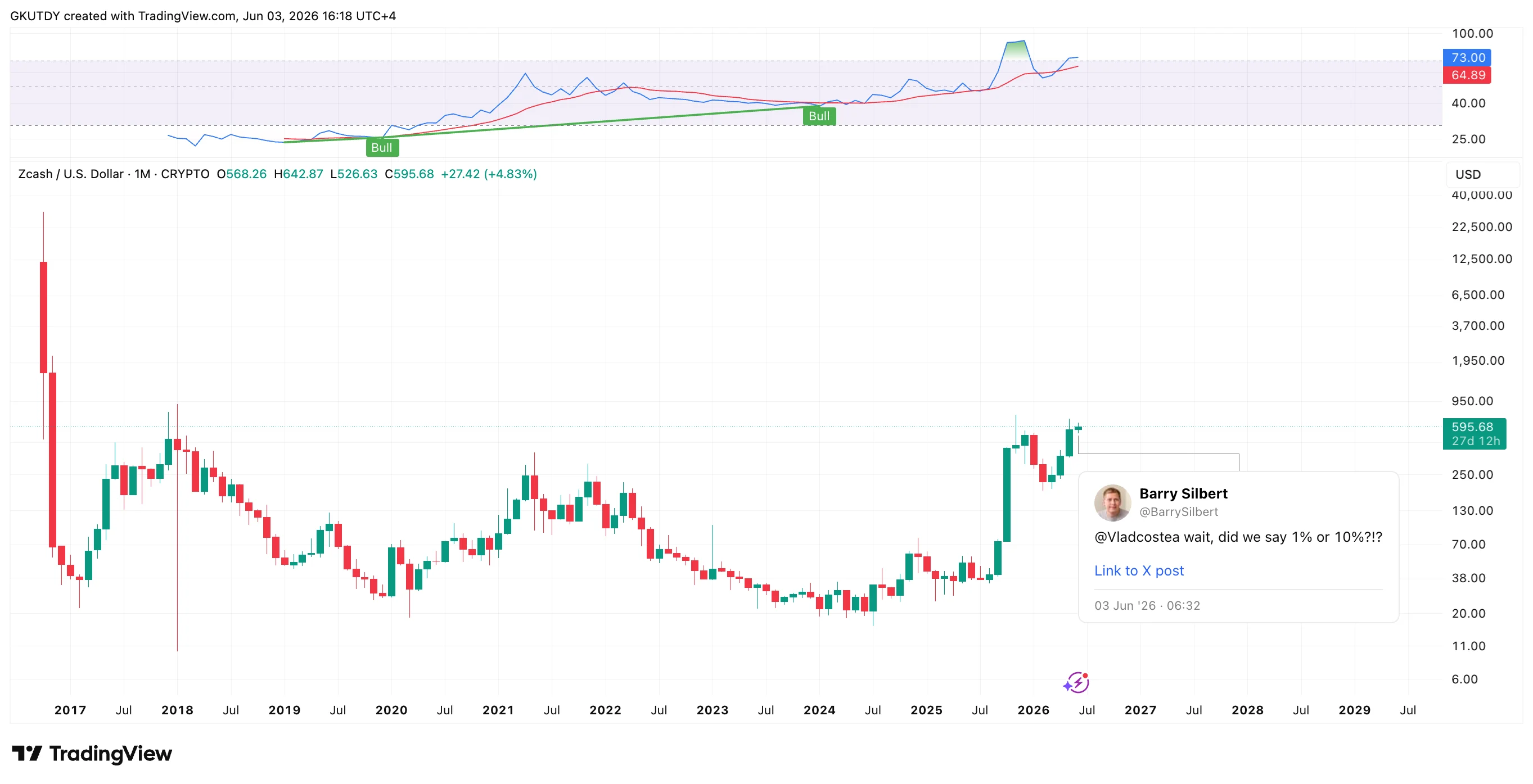Click the tall red first candle of 2016
Viewport: 1533px width, 784px height.
(x=43, y=318)
